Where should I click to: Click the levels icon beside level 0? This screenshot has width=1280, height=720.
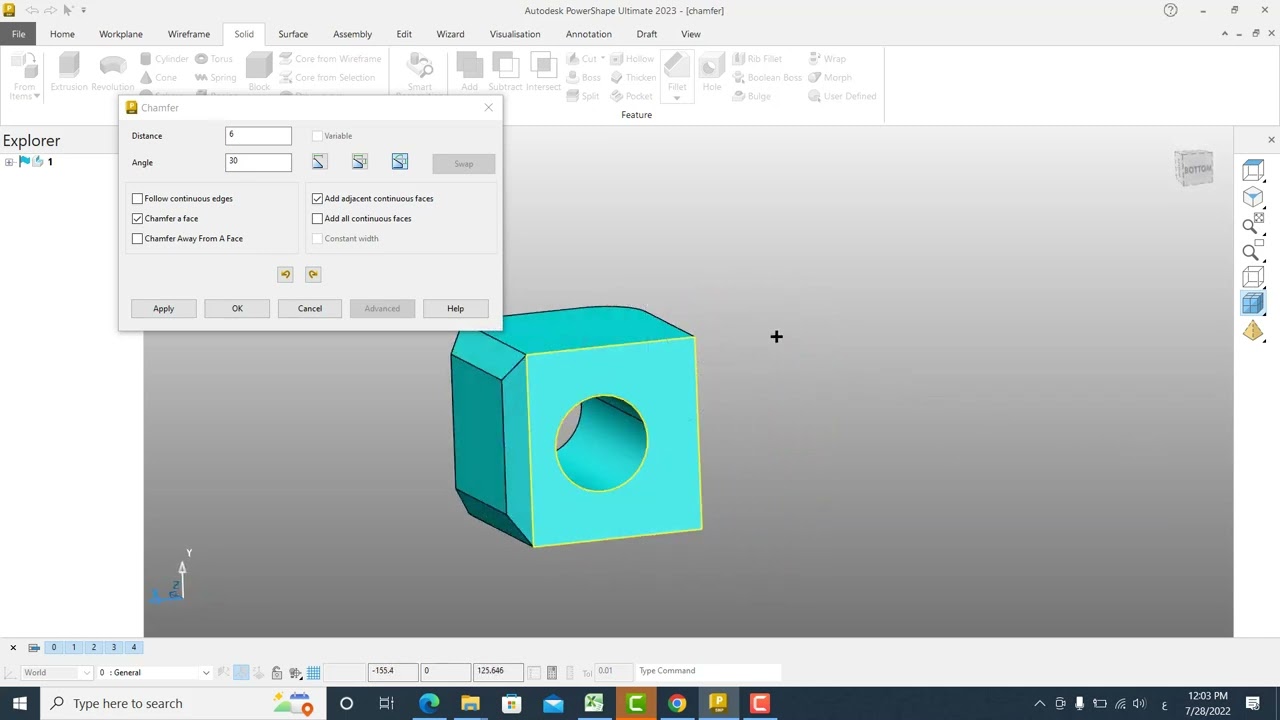tap(34, 647)
